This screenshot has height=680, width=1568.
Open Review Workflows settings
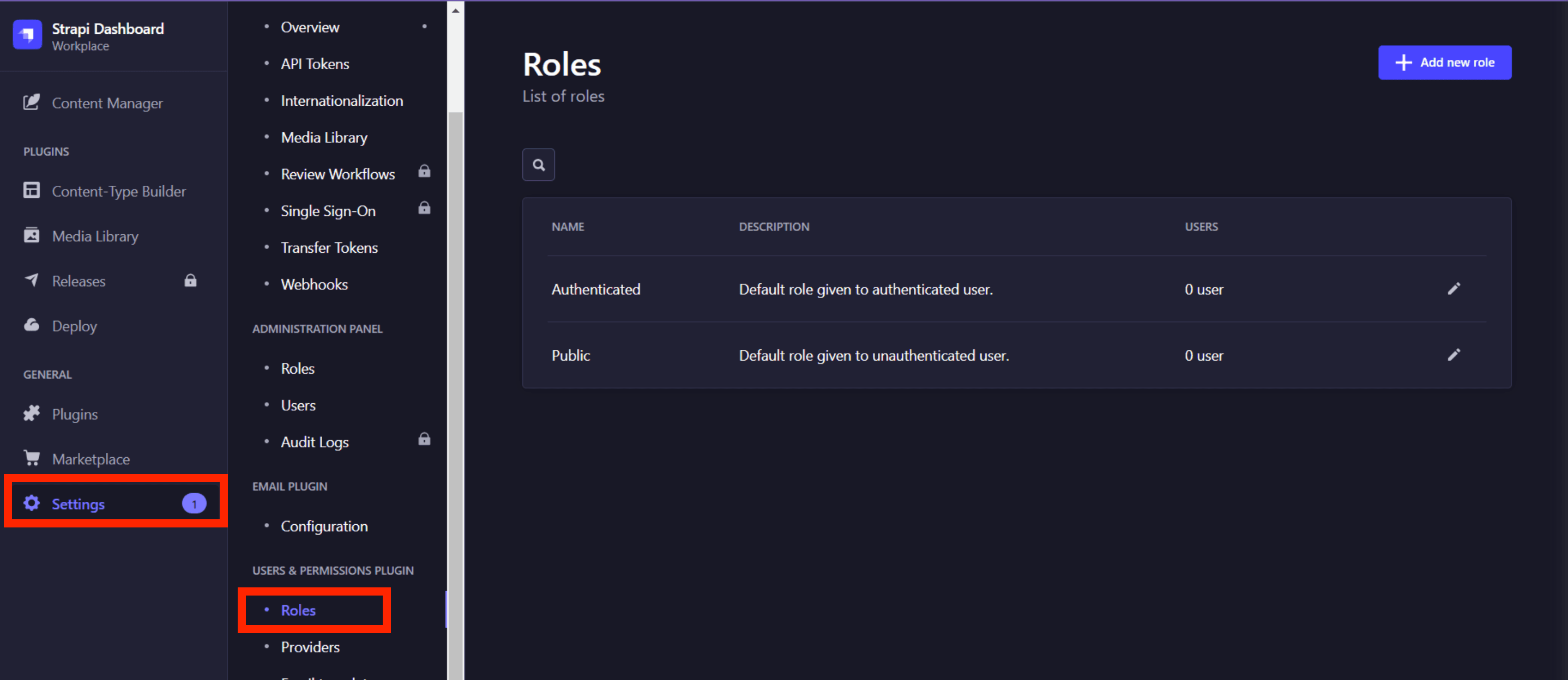coord(338,174)
